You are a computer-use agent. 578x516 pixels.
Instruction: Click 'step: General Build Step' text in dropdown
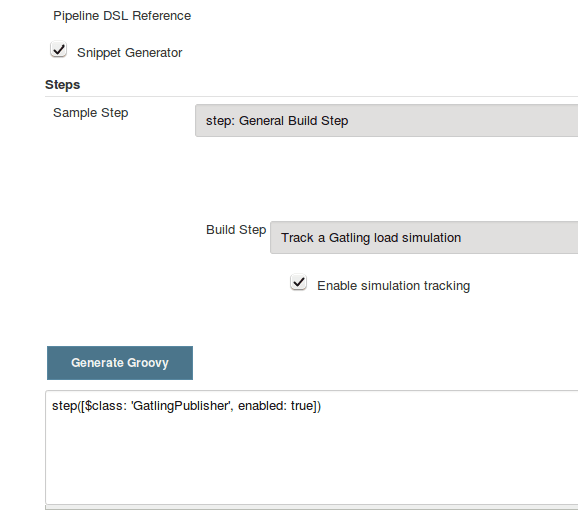pos(277,121)
